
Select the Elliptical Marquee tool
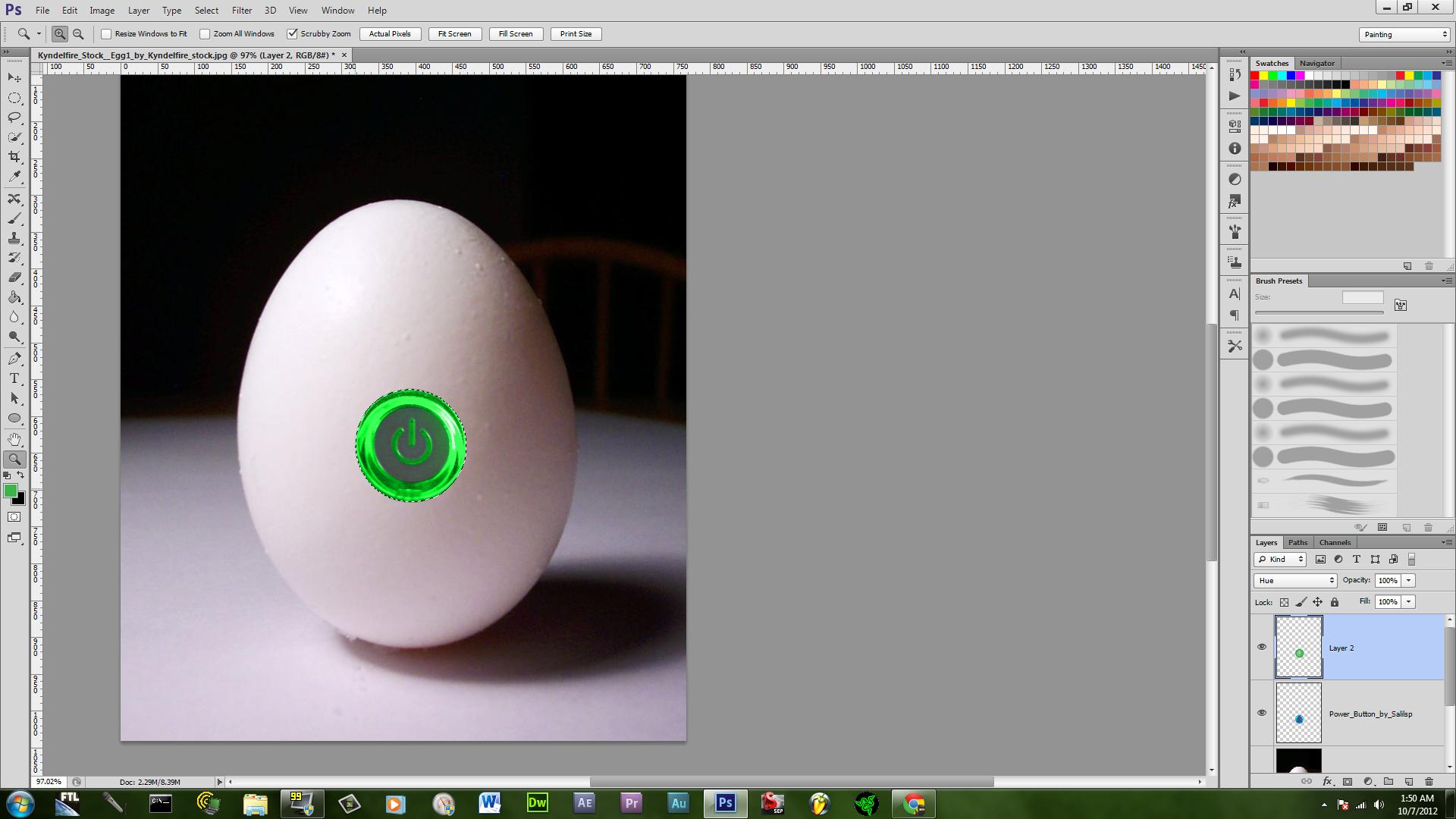(14, 98)
